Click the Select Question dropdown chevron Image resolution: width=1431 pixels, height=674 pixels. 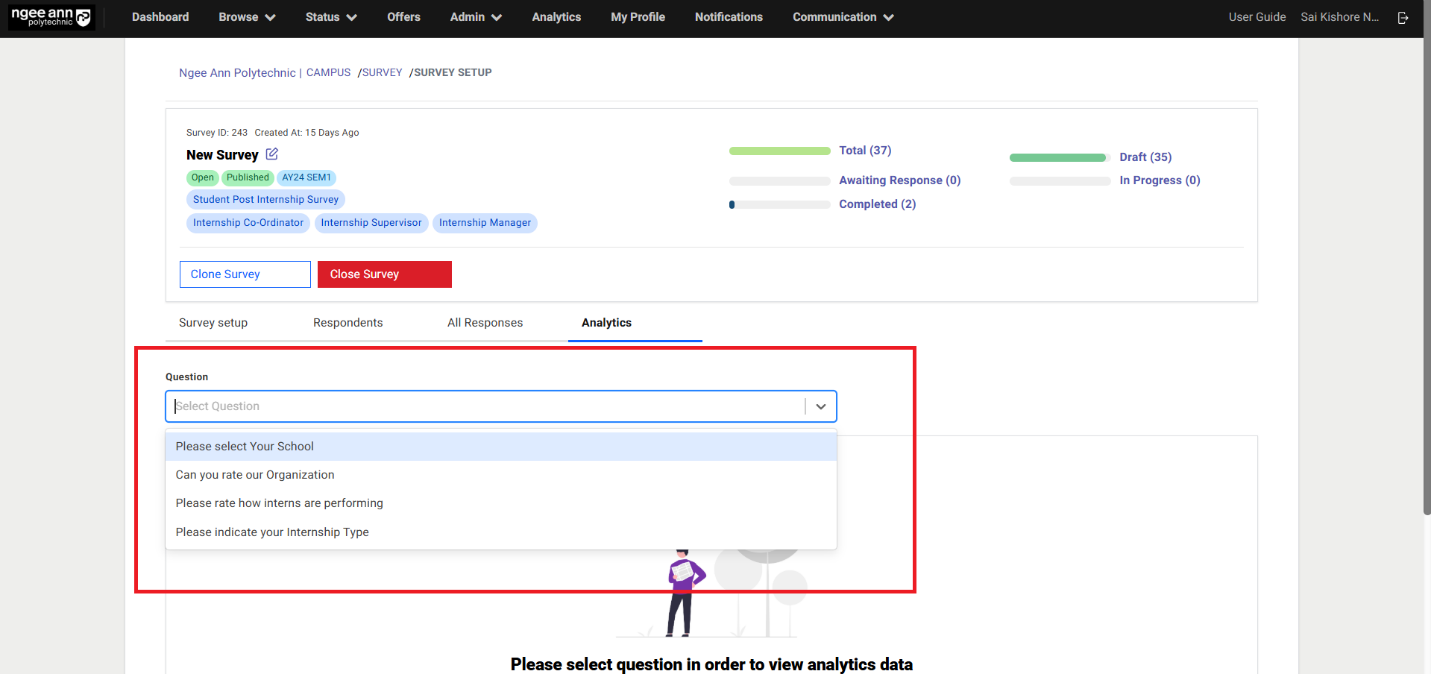(821, 407)
